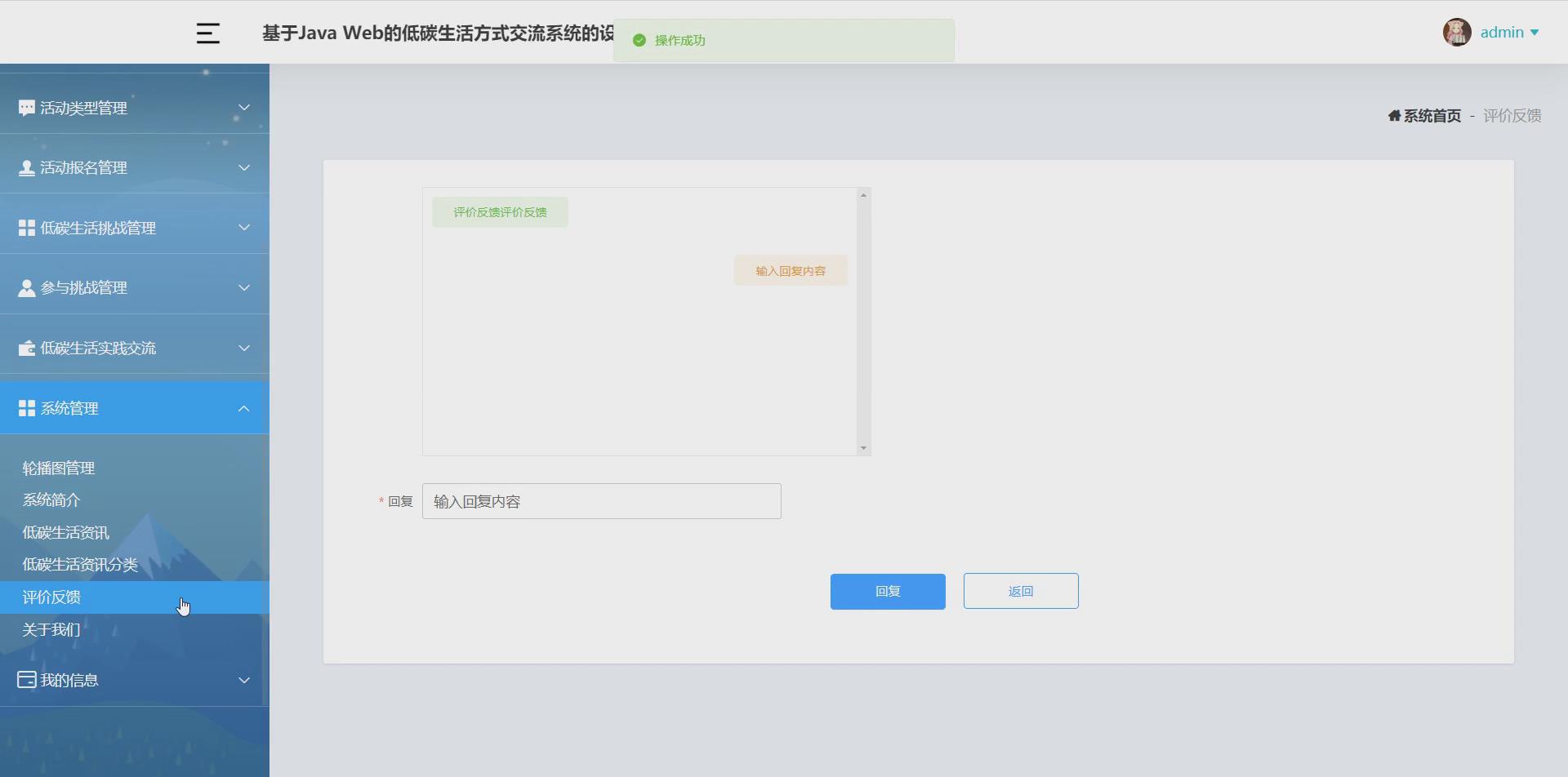Click the hamburger menu icon

(x=207, y=32)
